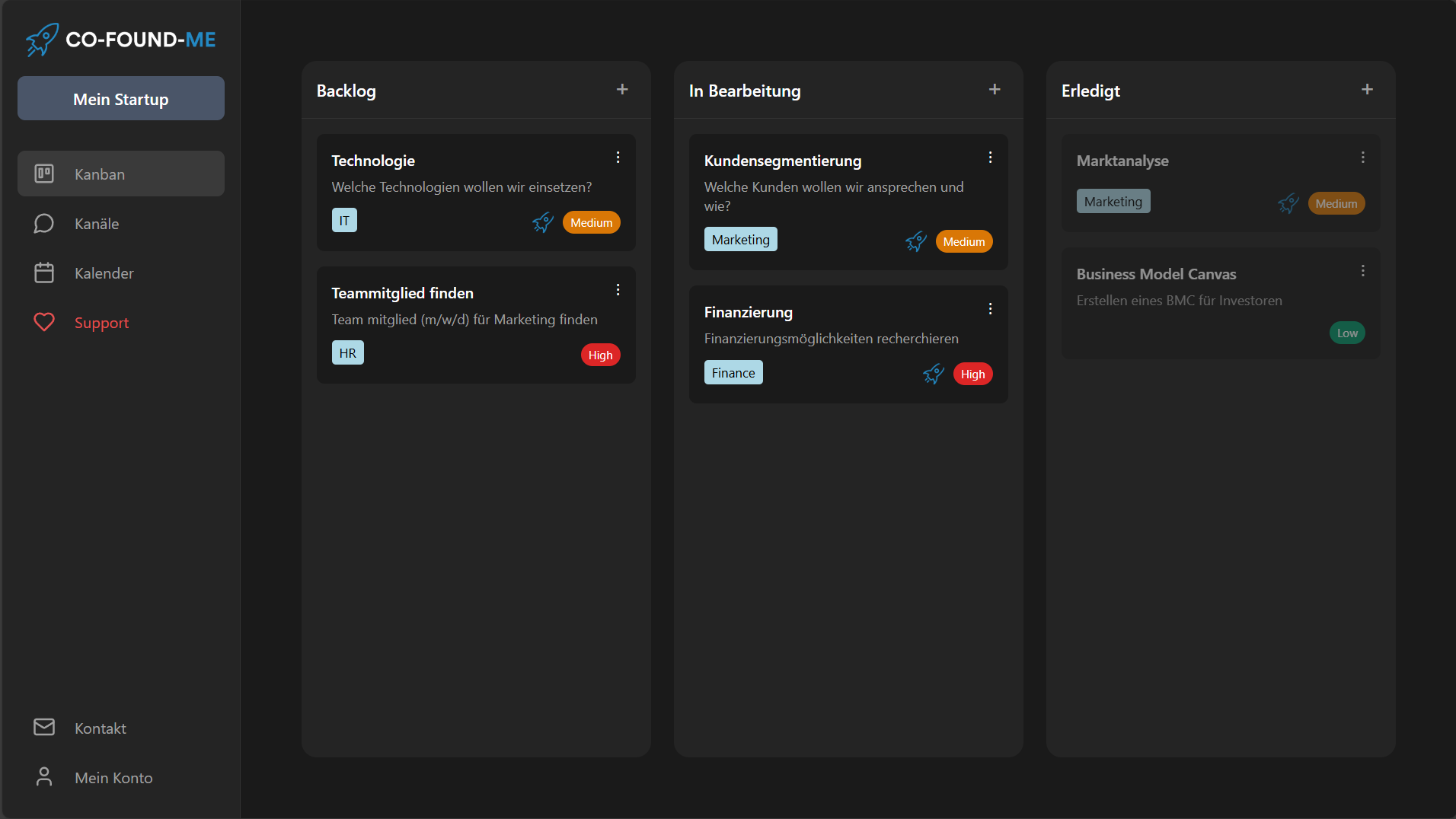
Task: Click the rocket icon on Technologie card
Action: [543, 223]
